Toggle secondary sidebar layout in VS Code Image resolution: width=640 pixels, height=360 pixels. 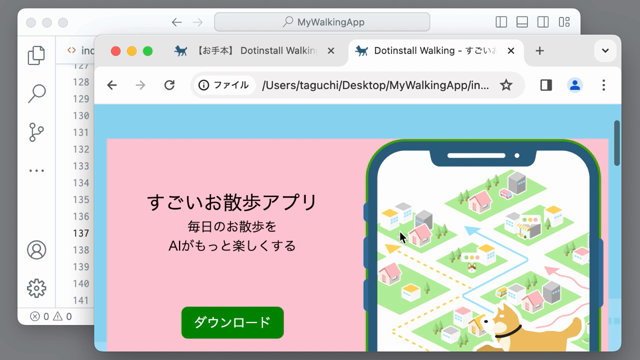543,22
